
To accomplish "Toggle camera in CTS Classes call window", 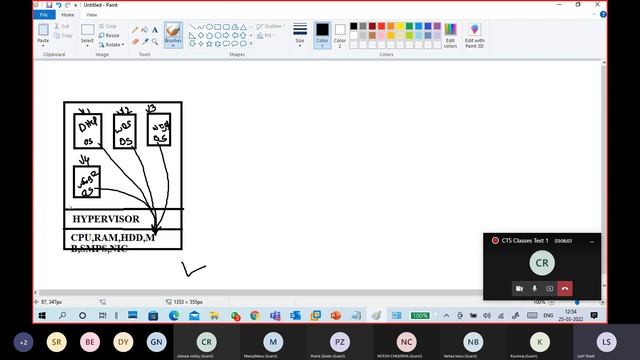I will (x=519, y=289).
